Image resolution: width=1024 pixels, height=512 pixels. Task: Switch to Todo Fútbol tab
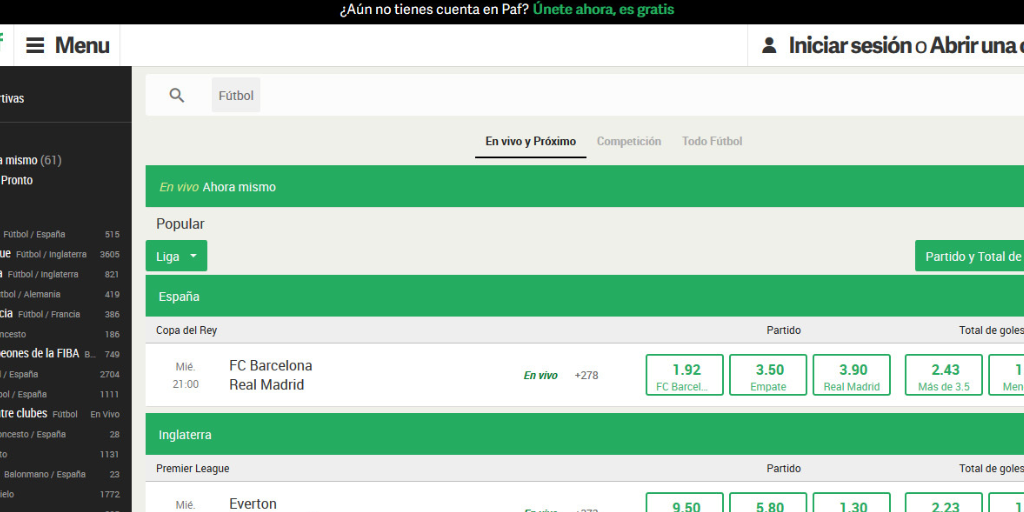click(x=712, y=141)
